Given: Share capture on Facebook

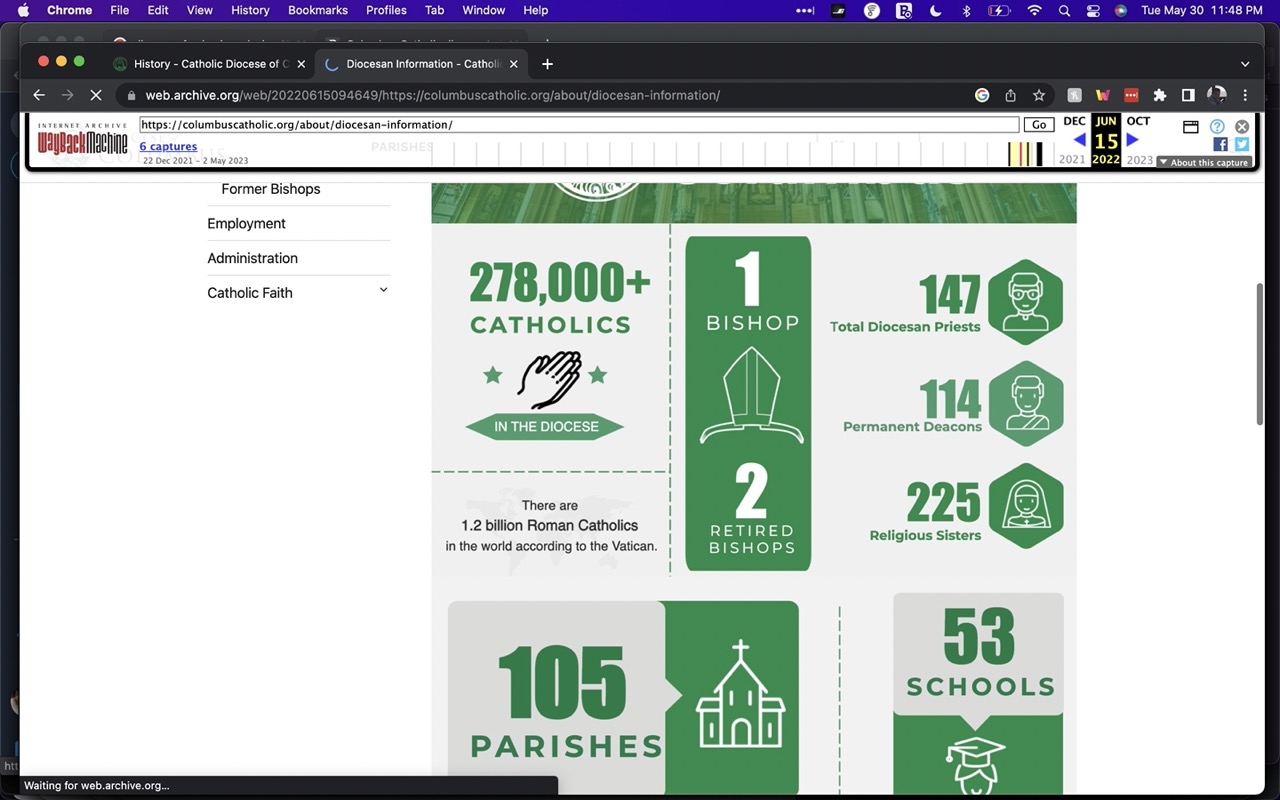Looking at the screenshot, I should (1220, 145).
